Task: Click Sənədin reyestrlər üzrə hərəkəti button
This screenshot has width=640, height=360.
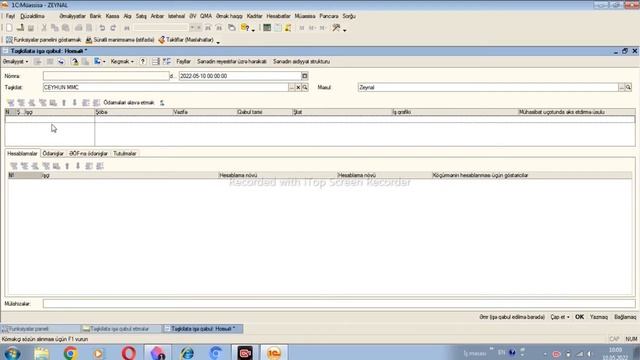Action: coord(231,62)
